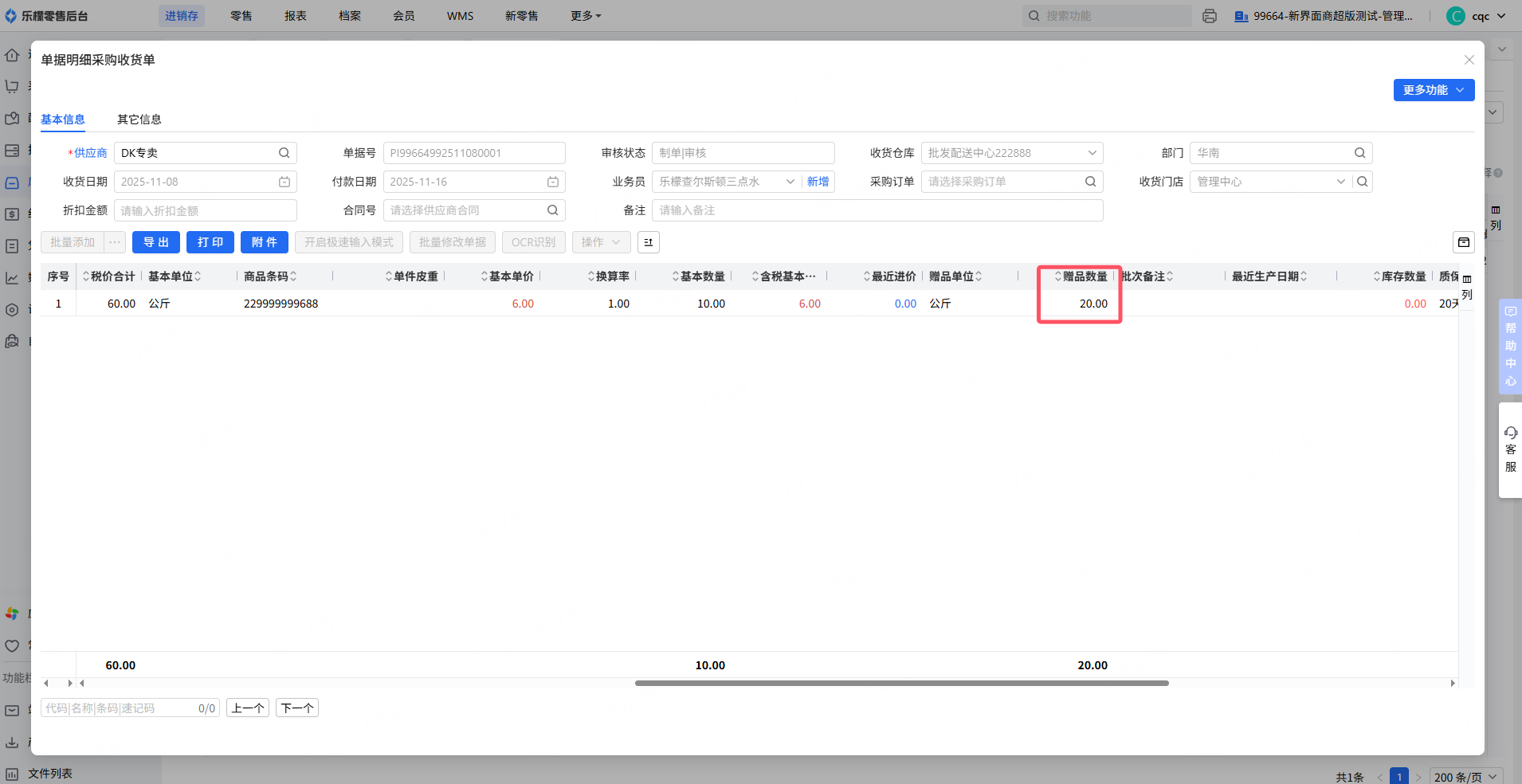This screenshot has height=784, width=1522.
Task: Go to page 1 in pagination
Action: click(x=1399, y=777)
